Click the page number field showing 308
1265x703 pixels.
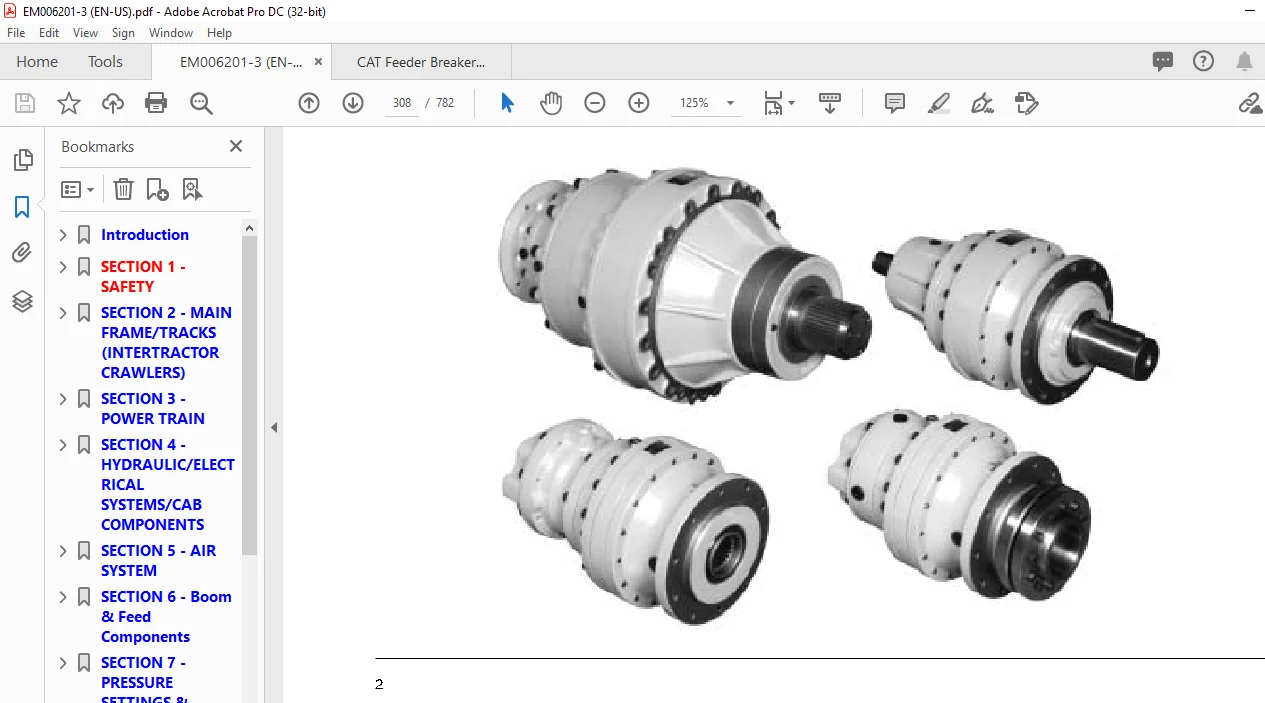pyautogui.click(x=402, y=103)
